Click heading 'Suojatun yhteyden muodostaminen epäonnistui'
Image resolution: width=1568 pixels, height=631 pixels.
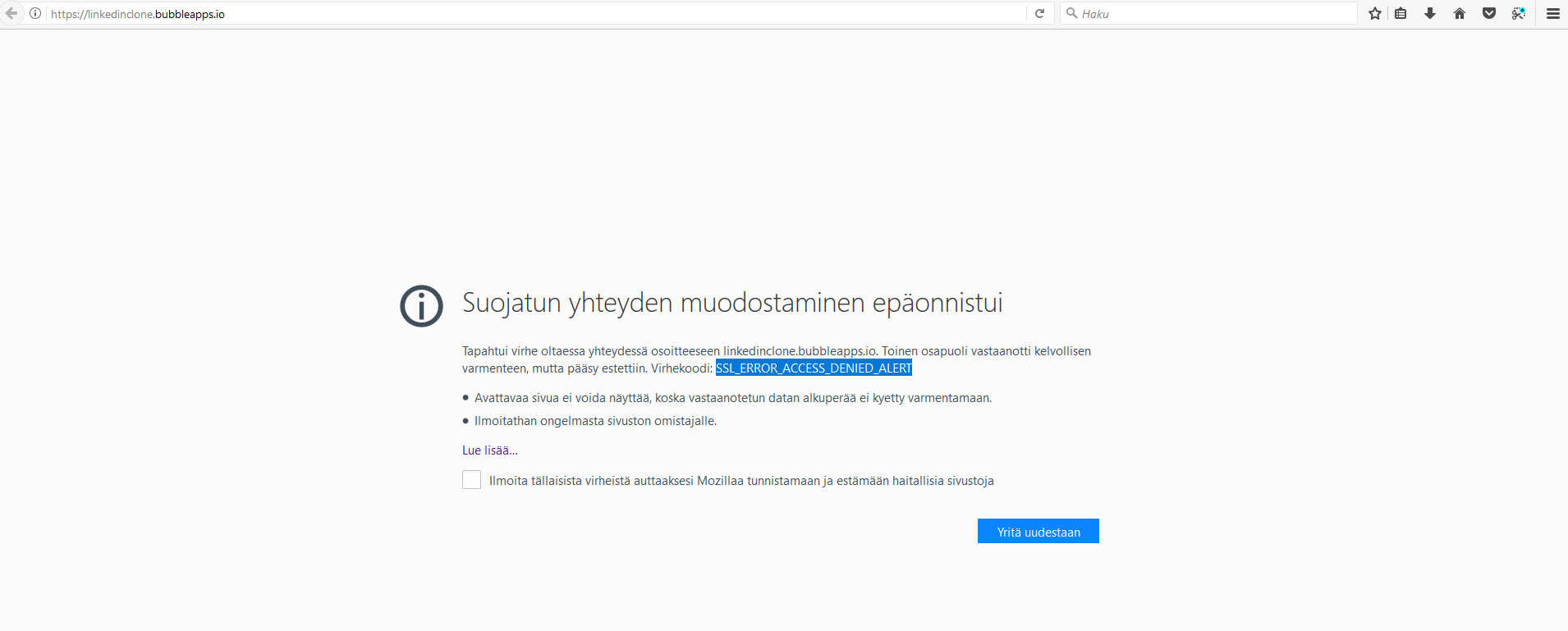click(x=732, y=303)
